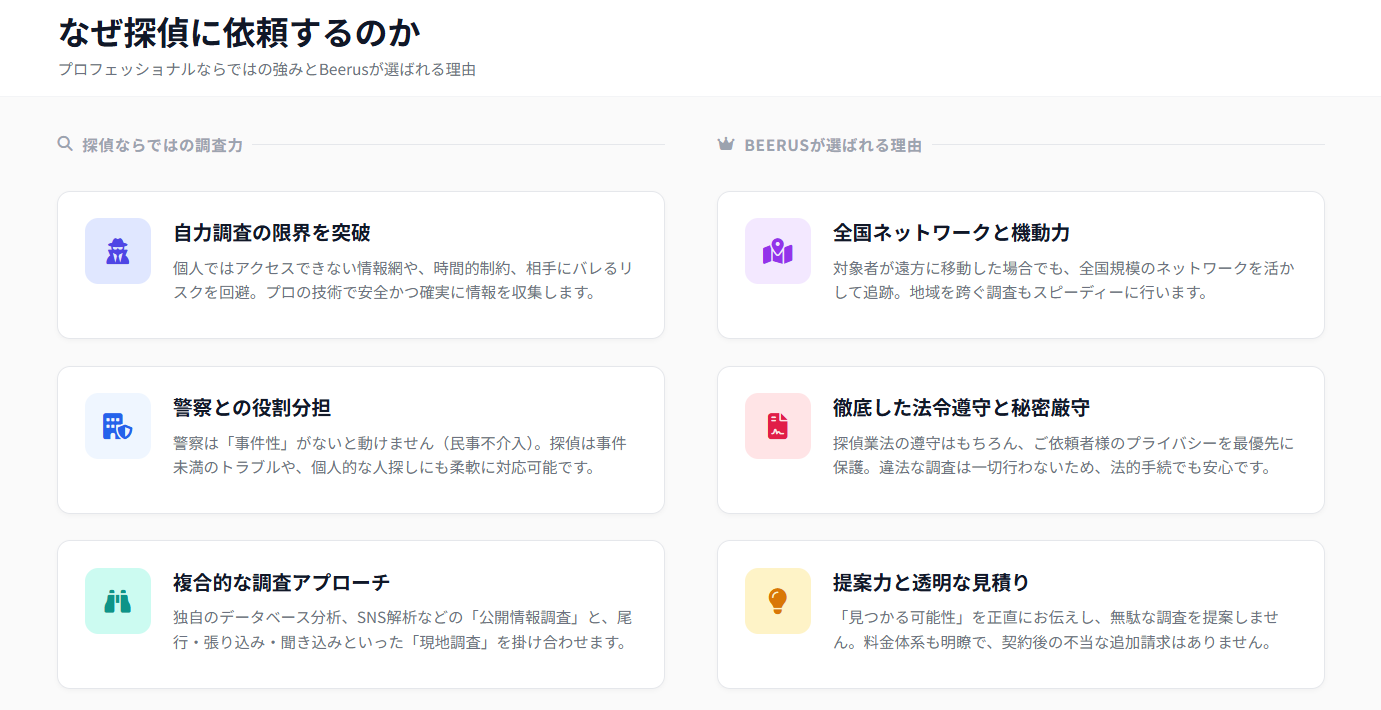This screenshot has width=1381, height=710.
Task: Open the 全国ネットワークと機動力 card title
Action: pyautogui.click(x=951, y=233)
